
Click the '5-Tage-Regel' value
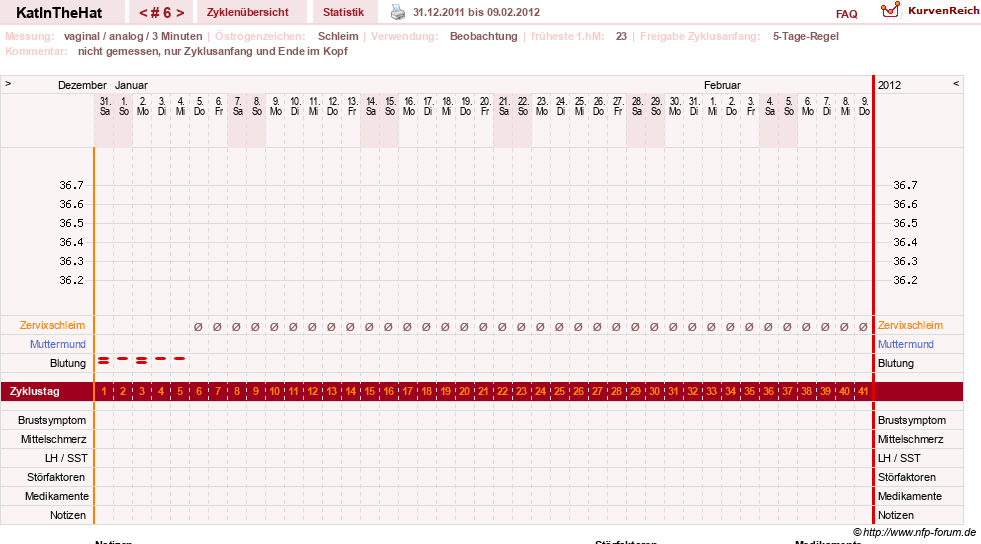click(805, 36)
